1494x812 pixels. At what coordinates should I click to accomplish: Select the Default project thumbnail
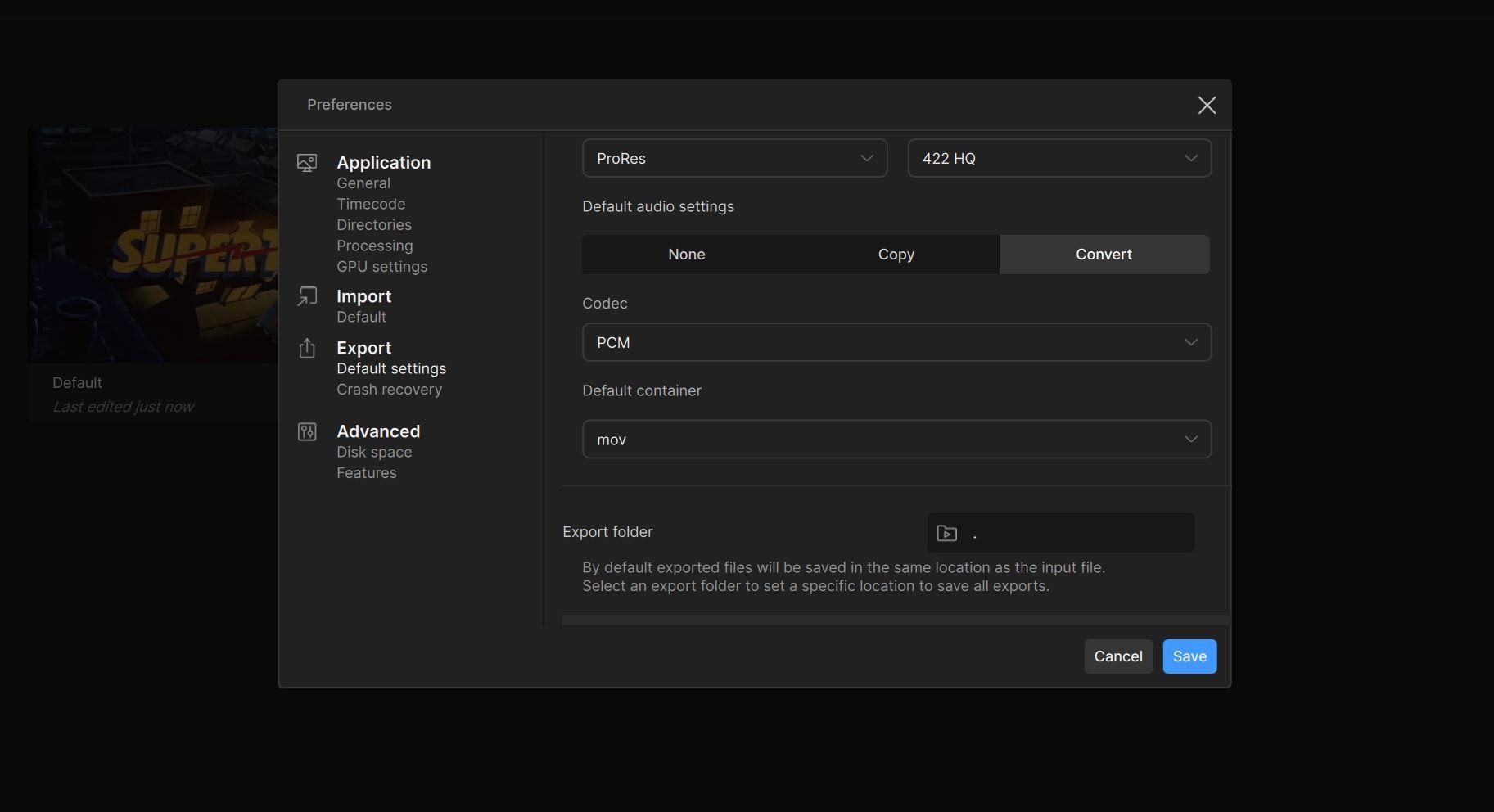coord(153,246)
